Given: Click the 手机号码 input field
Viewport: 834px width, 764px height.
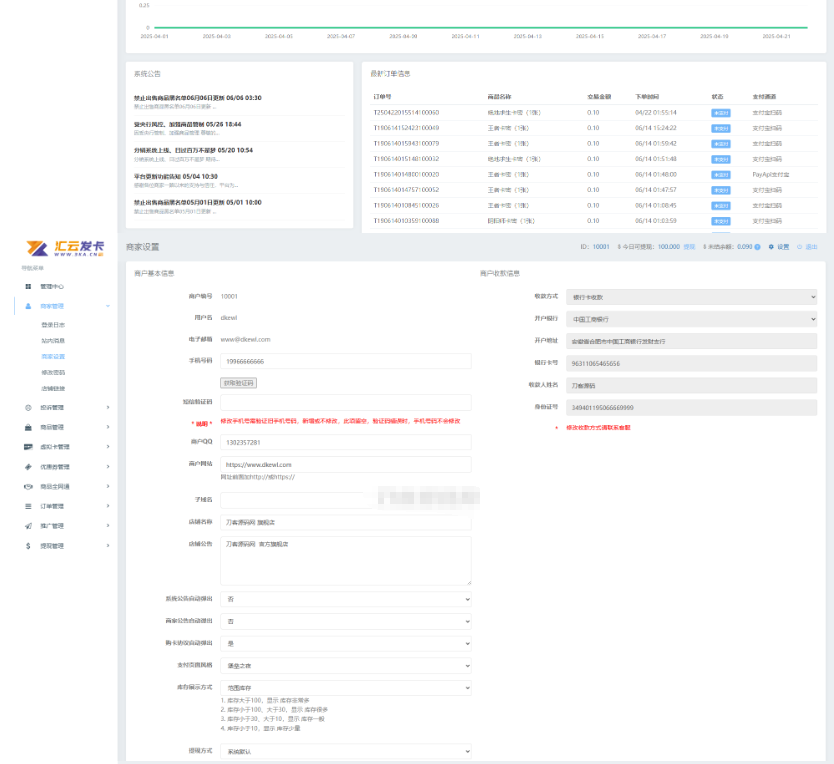Looking at the screenshot, I should click(x=345, y=361).
